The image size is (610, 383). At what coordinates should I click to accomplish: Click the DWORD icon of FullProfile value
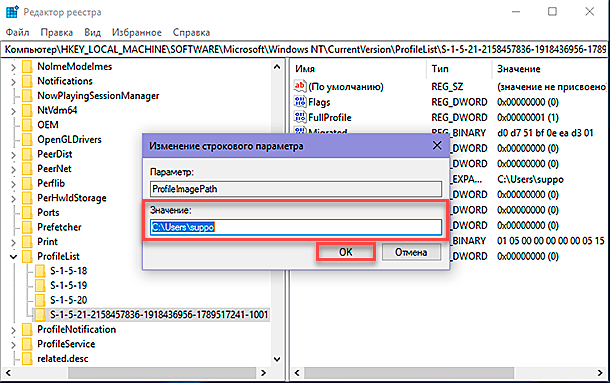[x=300, y=117]
